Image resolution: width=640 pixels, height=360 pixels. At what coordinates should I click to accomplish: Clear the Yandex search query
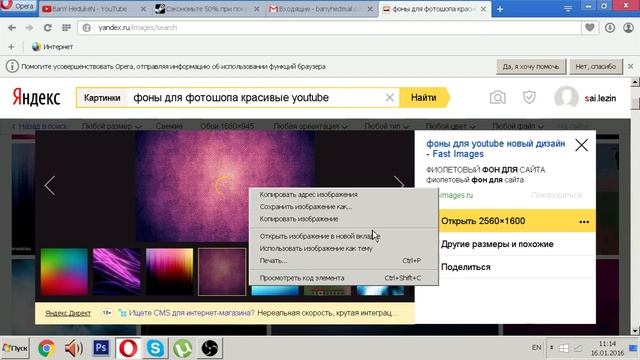[x=390, y=98]
